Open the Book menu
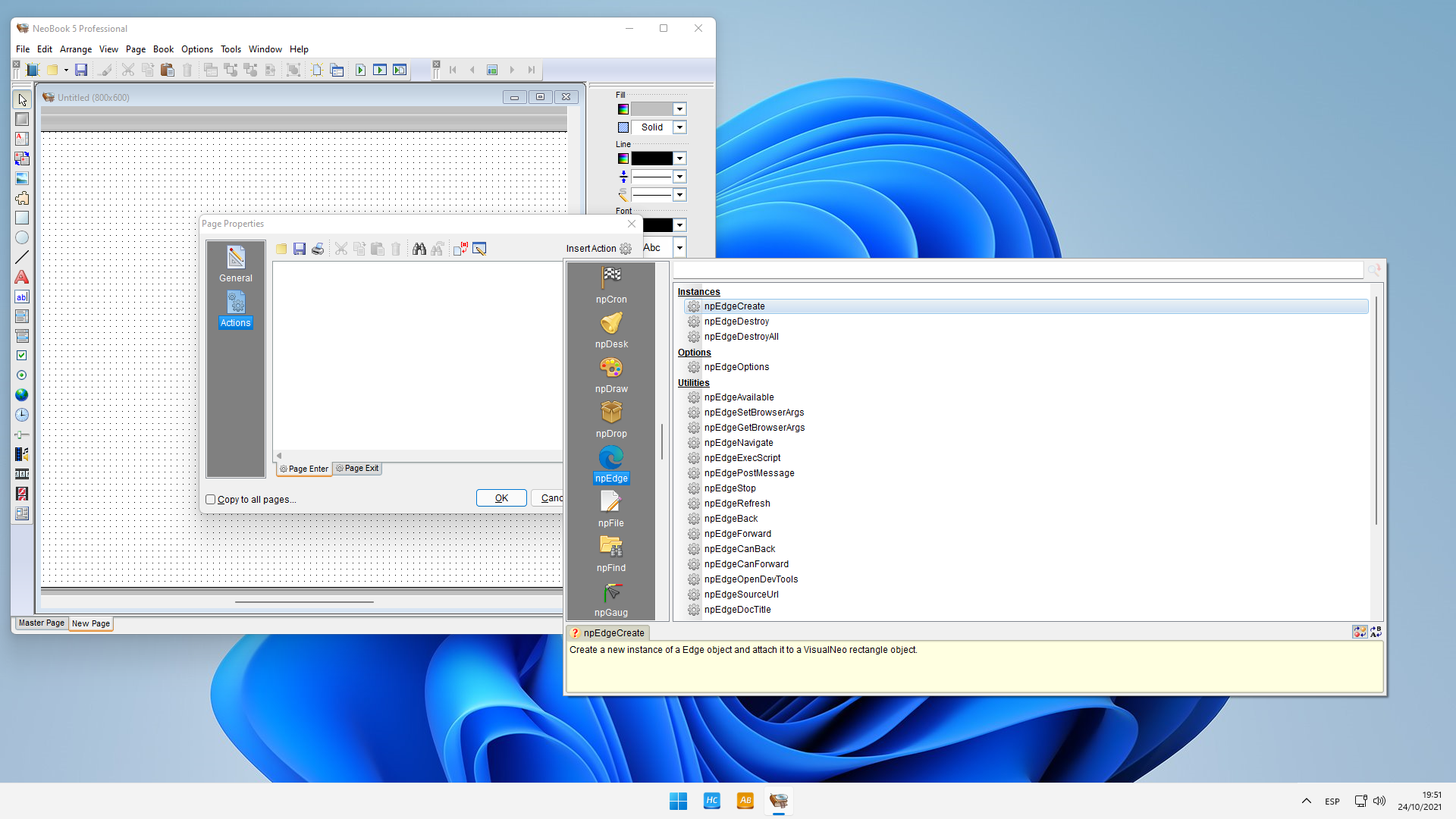 [x=163, y=49]
